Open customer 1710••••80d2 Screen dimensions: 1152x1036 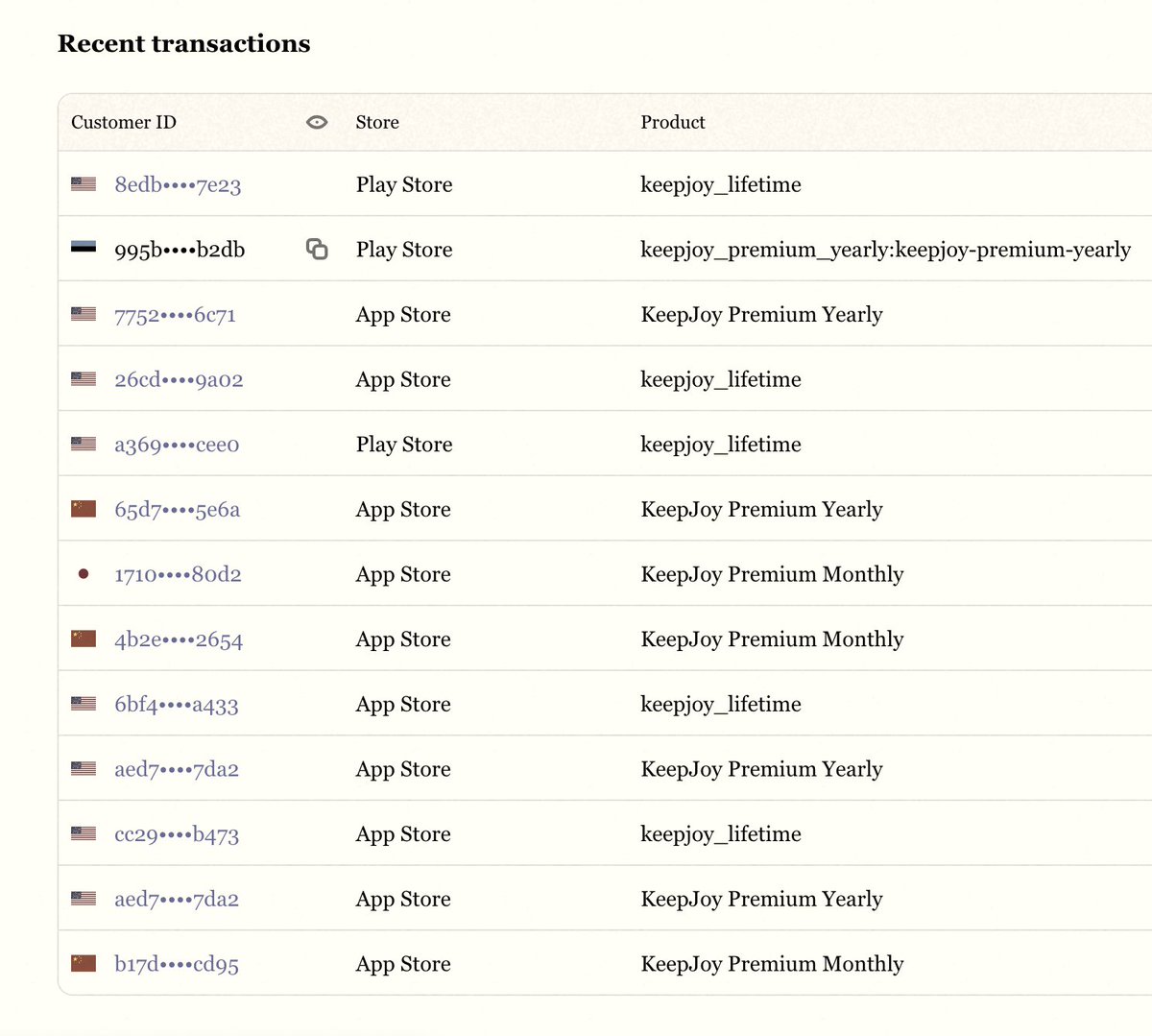pos(178,574)
